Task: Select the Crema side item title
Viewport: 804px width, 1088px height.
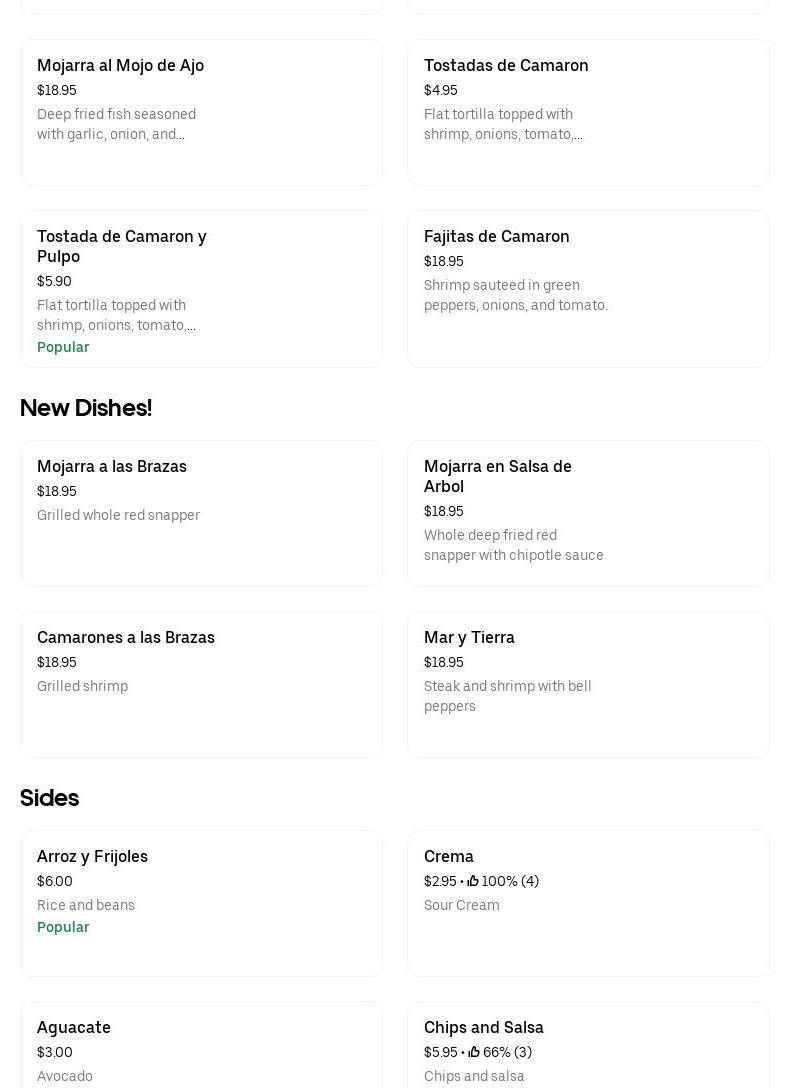Action: point(449,857)
